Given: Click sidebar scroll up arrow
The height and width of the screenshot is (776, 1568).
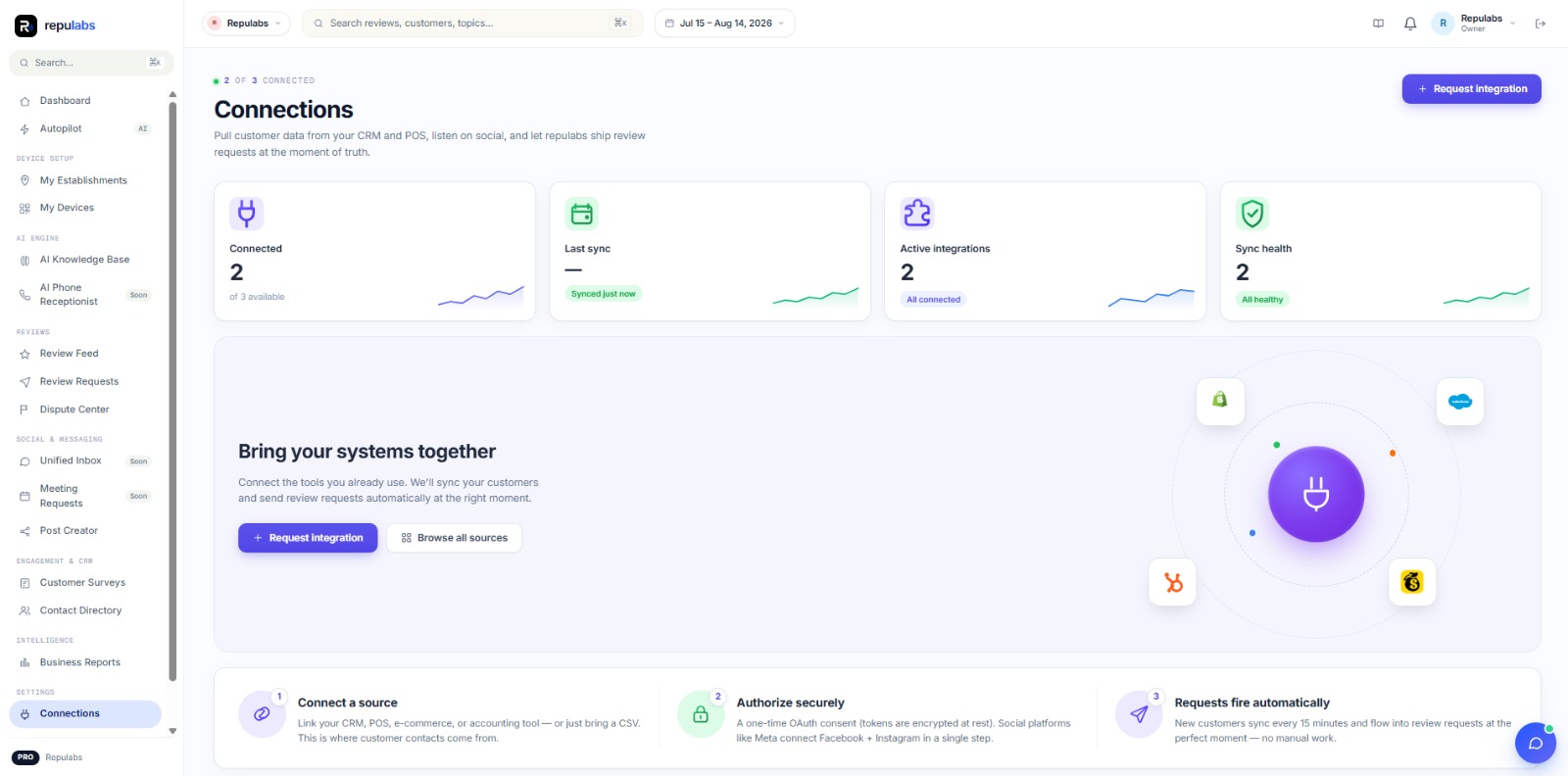Looking at the screenshot, I should point(172,95).
